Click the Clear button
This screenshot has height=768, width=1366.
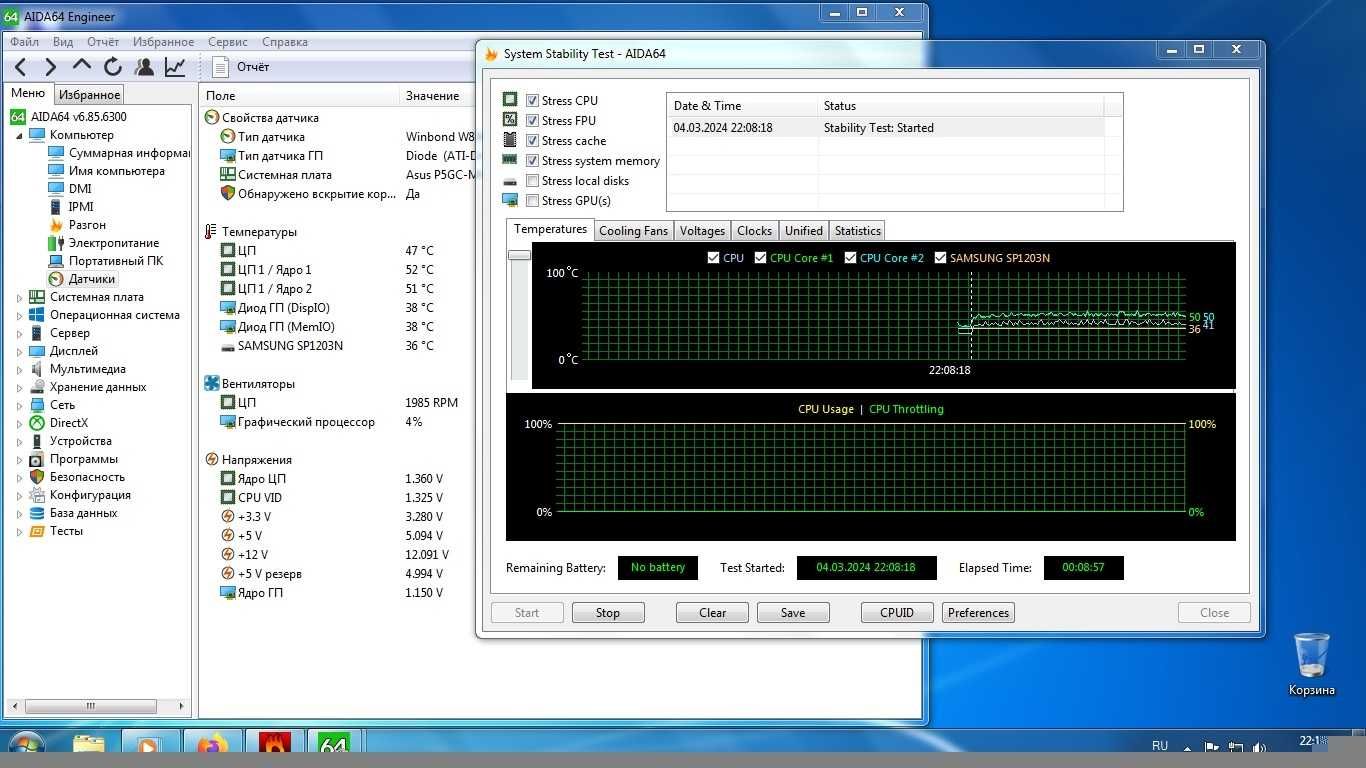[712, 613]
